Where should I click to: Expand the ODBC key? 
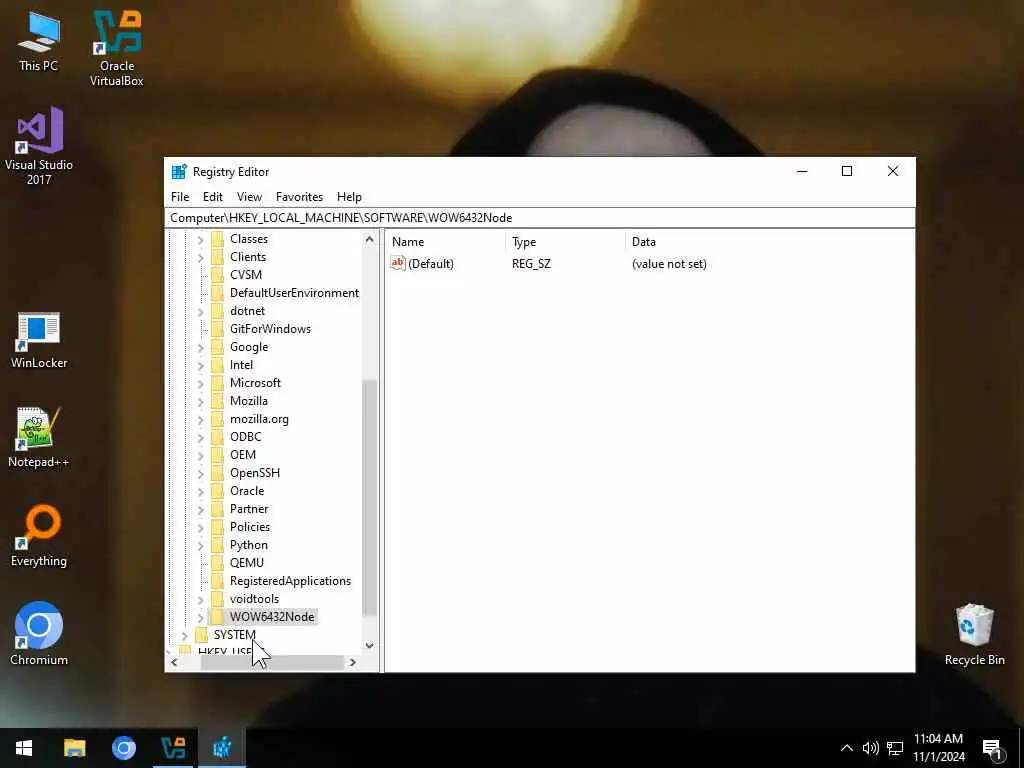[x=201, y=437]
